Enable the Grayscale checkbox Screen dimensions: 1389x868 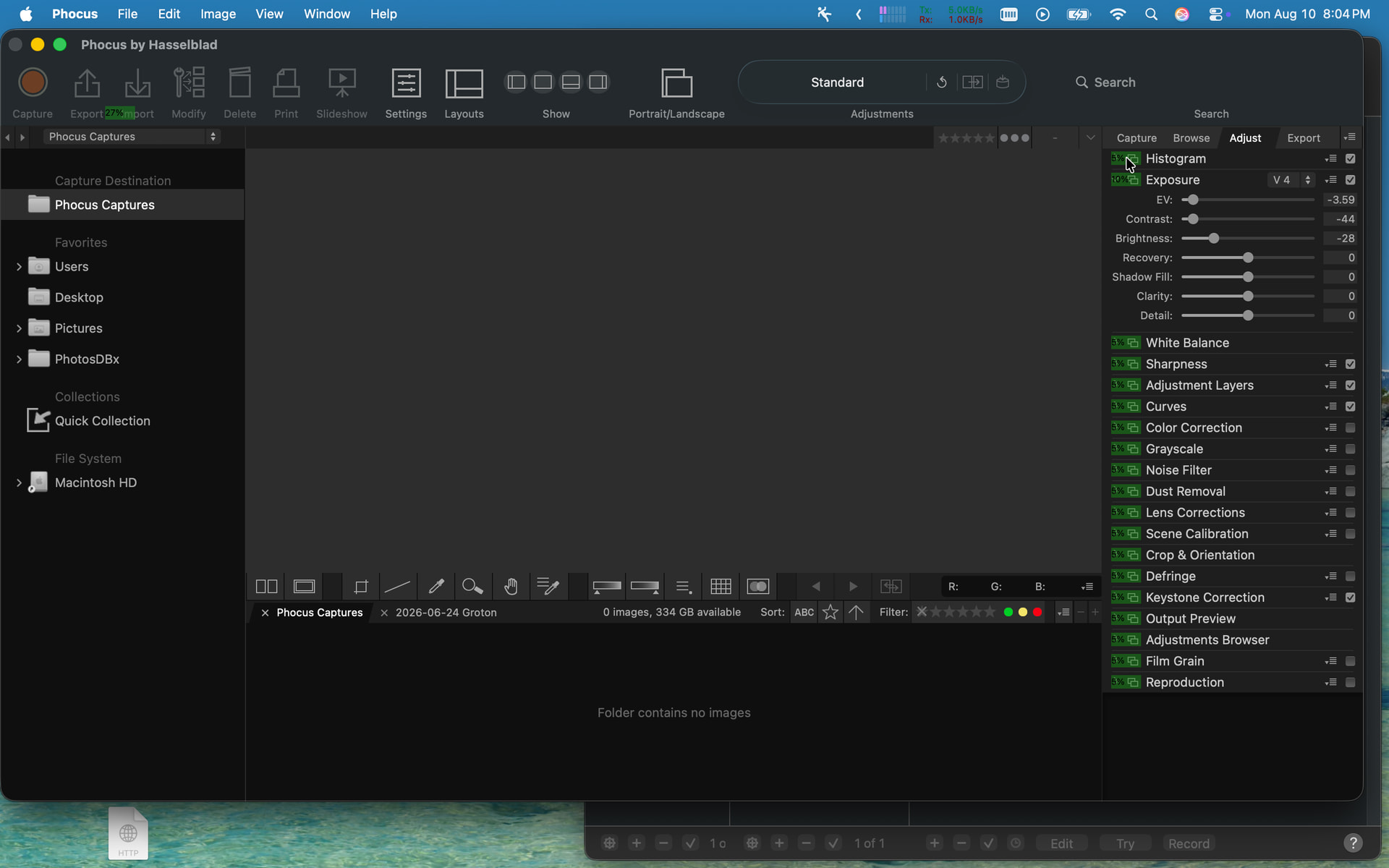point(1350,449)
